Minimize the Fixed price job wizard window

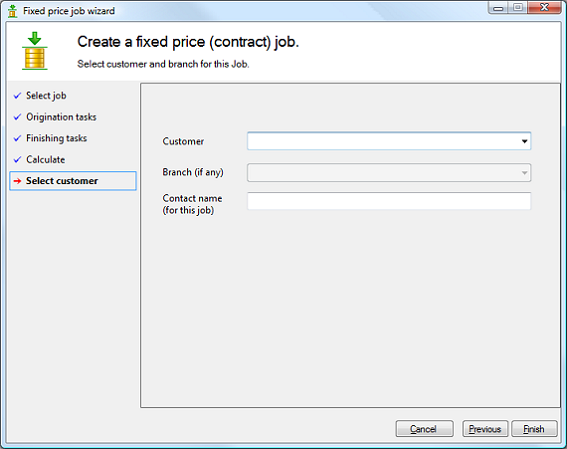click(x=498, y=8)
